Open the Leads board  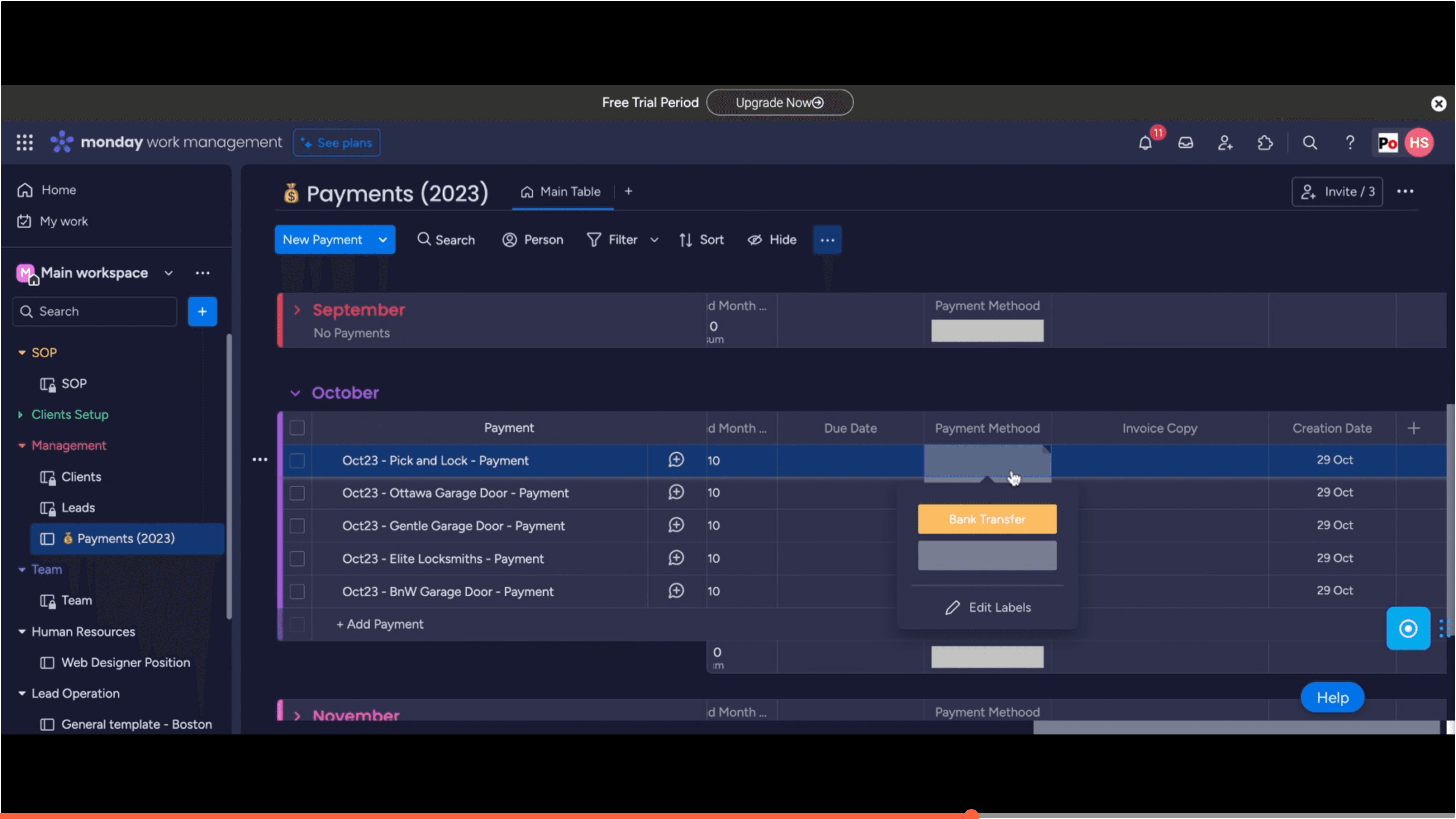coord(67,508)
